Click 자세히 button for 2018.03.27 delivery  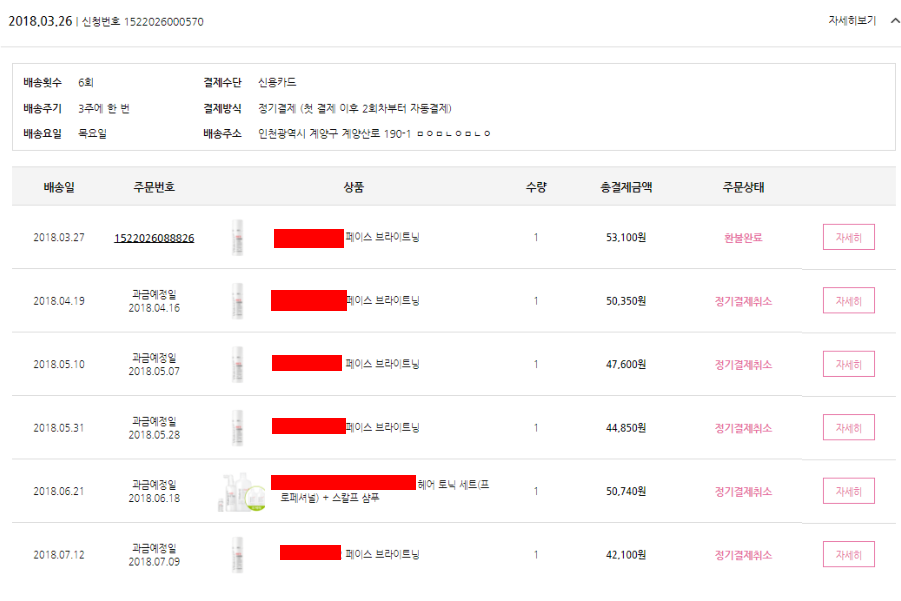click(x=848, y=237)
